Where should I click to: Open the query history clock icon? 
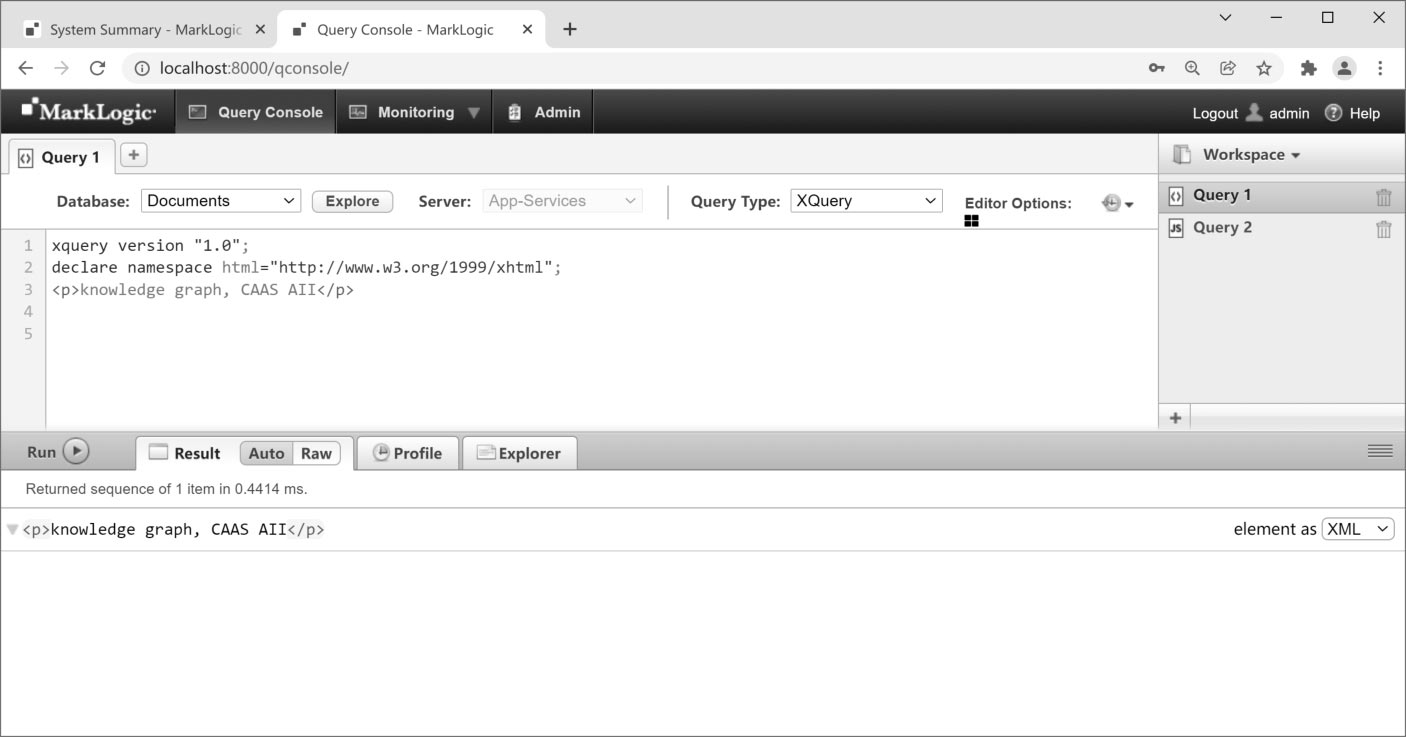tap(1112, 203)
